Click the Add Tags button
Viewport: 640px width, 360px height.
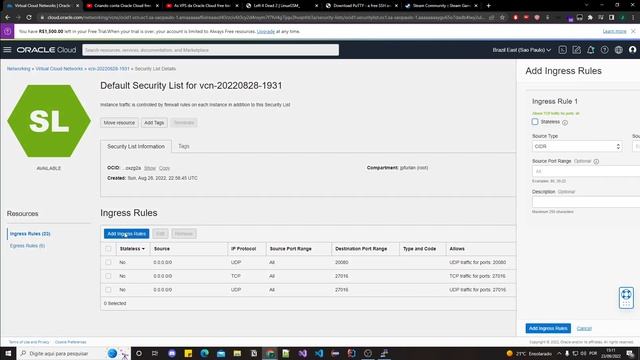[x=154, y=122]
